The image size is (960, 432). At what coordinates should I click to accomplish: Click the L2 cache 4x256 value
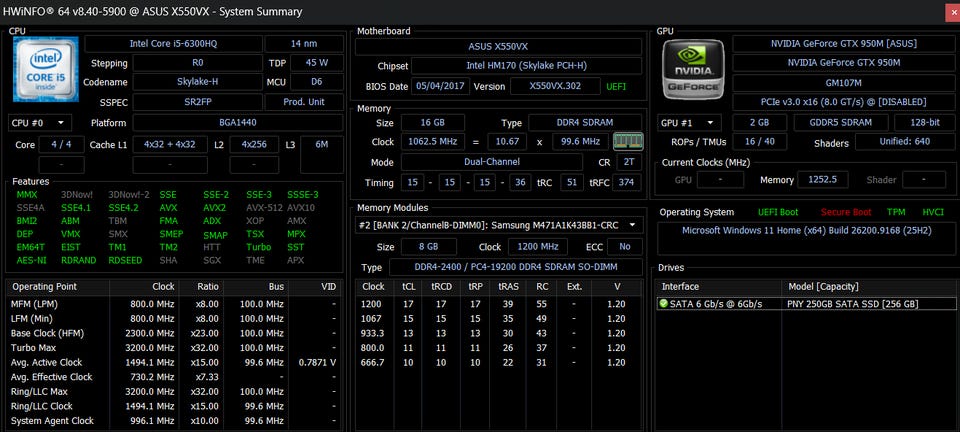click(x=253, y=145)
